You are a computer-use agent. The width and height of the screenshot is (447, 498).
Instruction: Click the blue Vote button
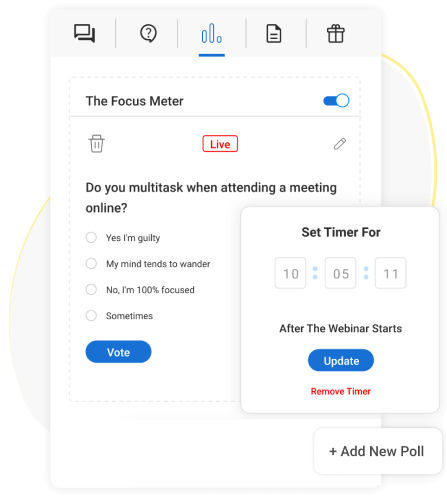pyautogui.click(x=118, y=352)
